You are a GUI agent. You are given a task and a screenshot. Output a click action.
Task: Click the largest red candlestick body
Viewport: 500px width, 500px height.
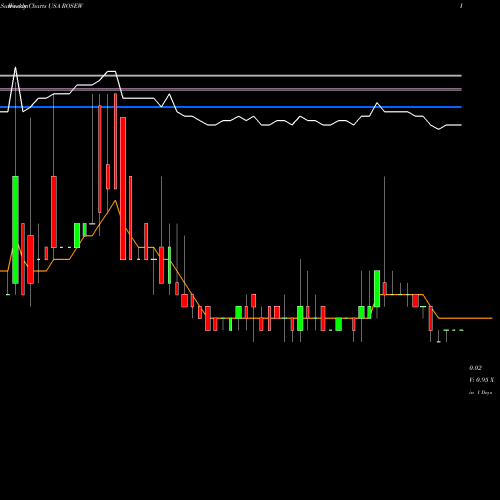(123, 188)
